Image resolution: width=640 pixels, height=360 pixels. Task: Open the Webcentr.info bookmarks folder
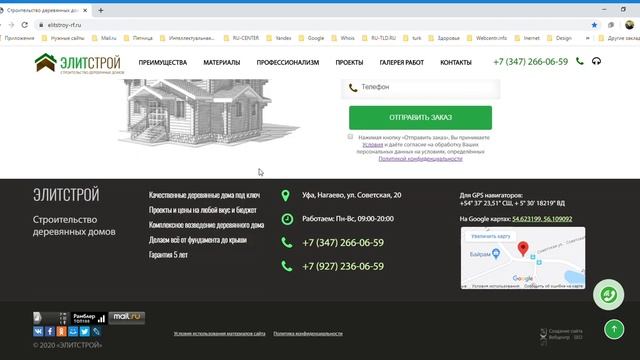487,38
